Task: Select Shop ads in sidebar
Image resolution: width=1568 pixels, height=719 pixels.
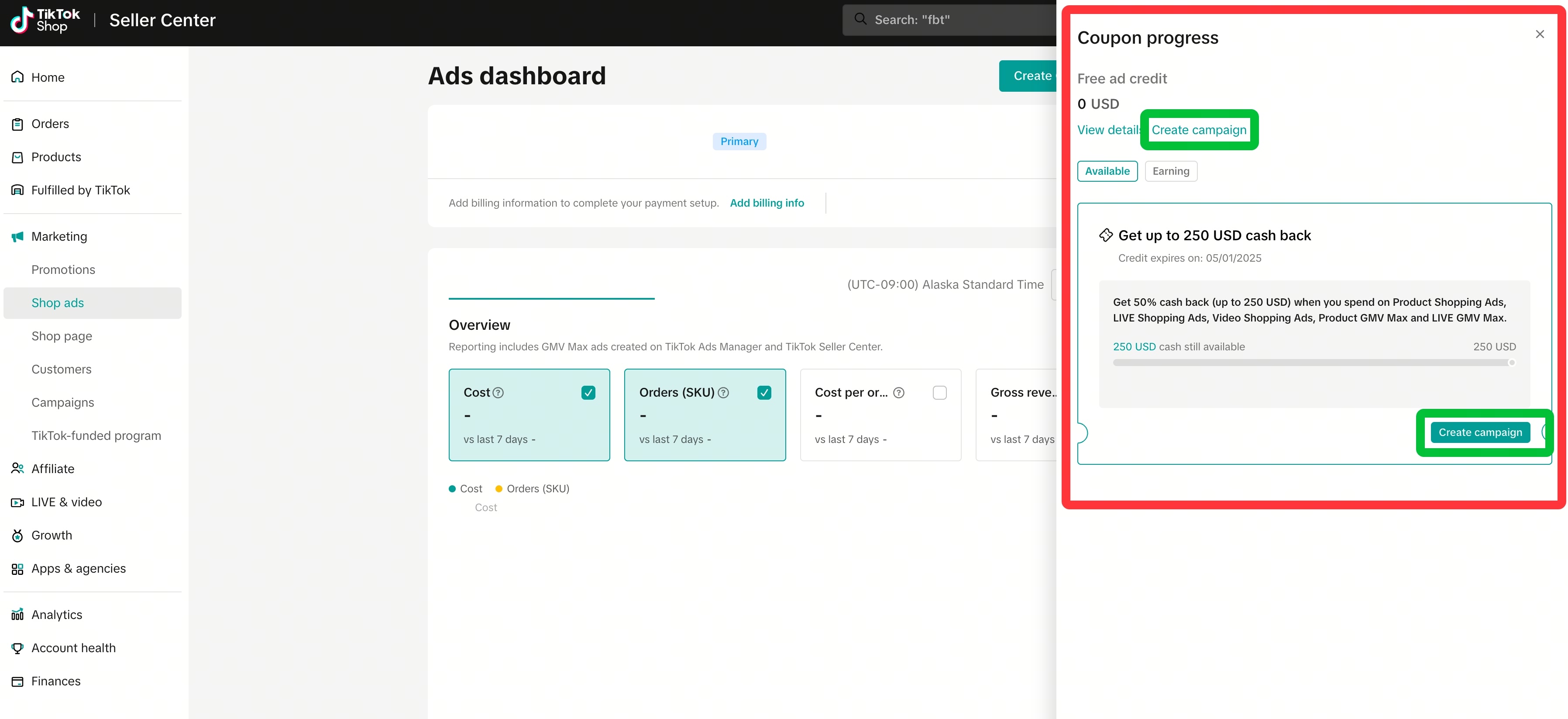Action: click(x=93, y=303)
